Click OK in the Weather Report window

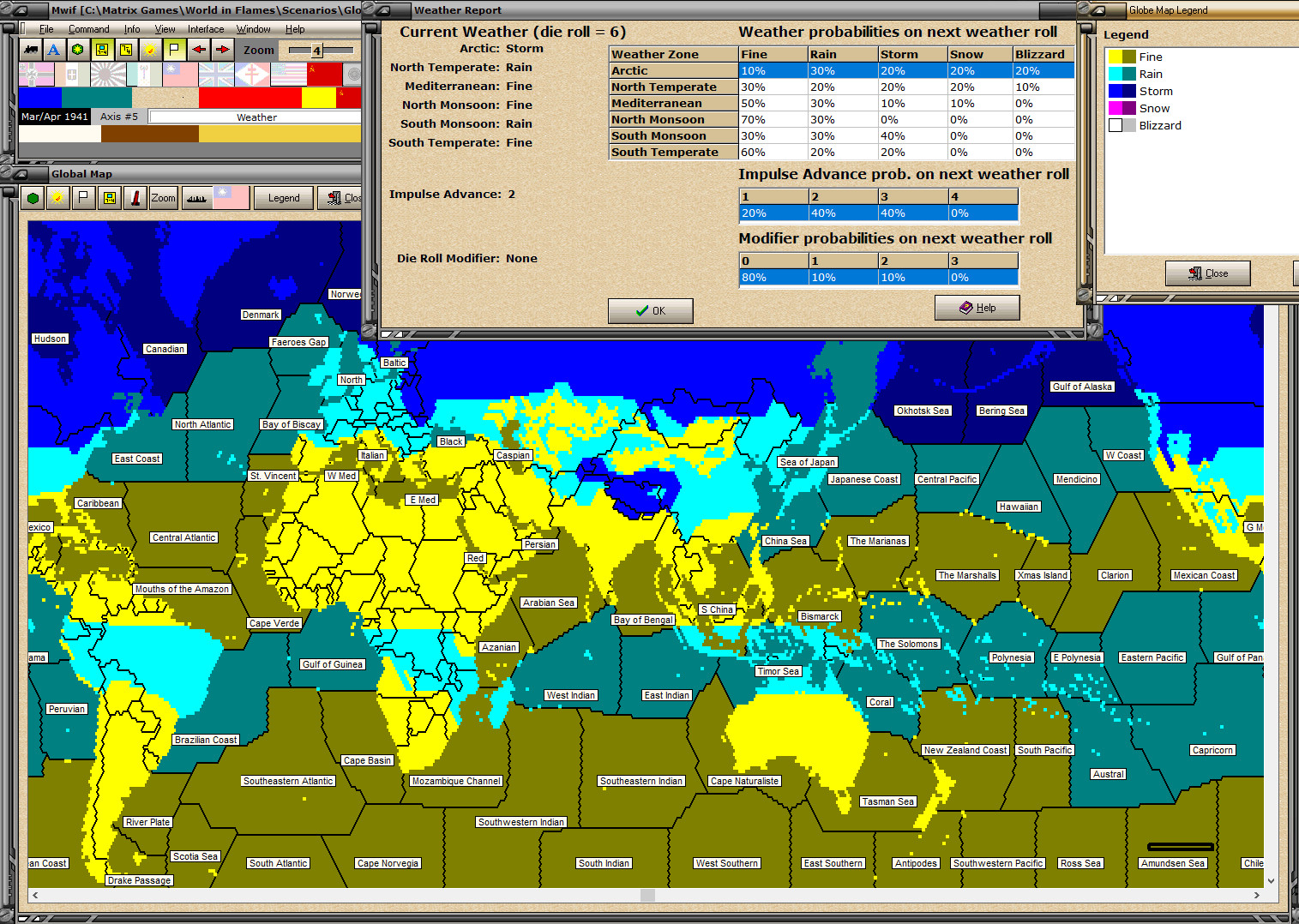click(x=650, y=310)
